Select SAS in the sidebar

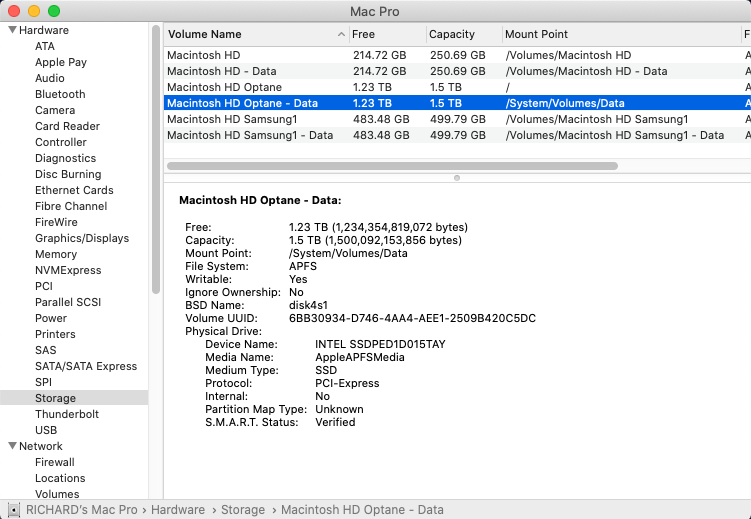46,350
